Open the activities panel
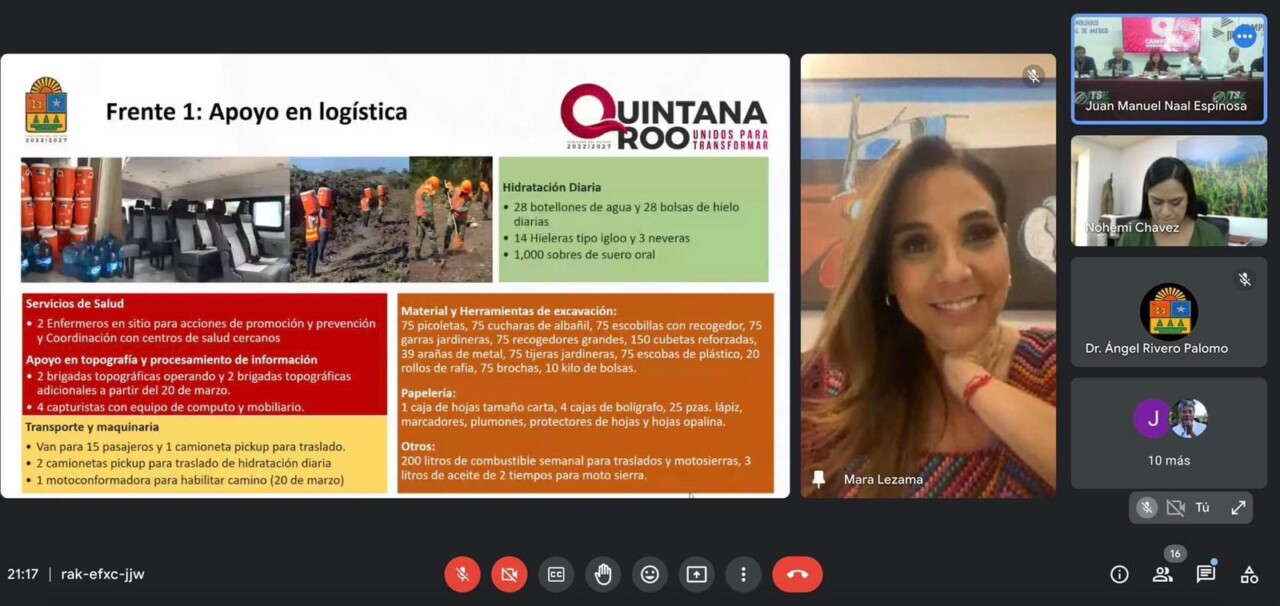1280x606 pixels. pos(1249,574)
